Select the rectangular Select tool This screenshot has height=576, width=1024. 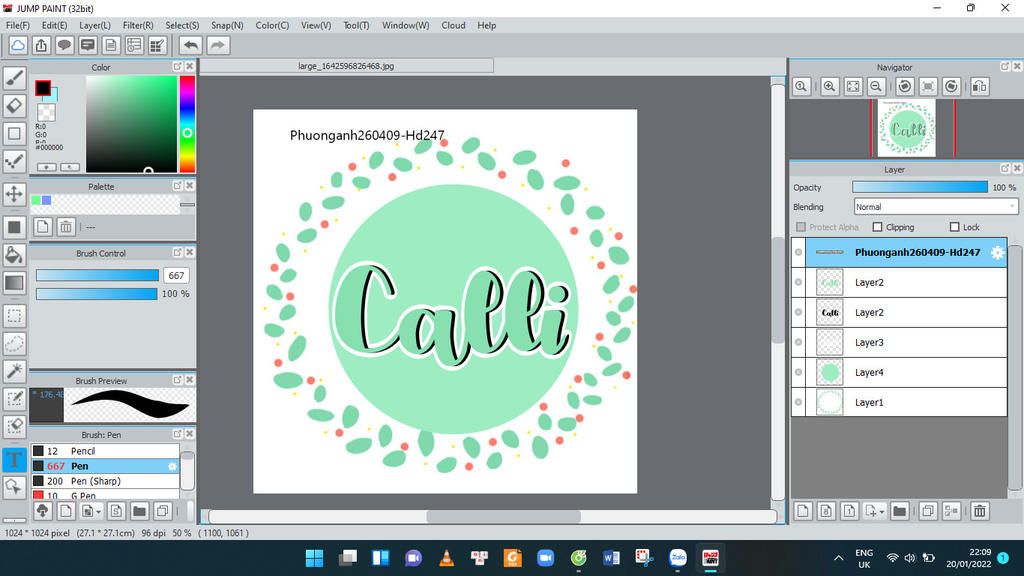[x=14, y=316]
